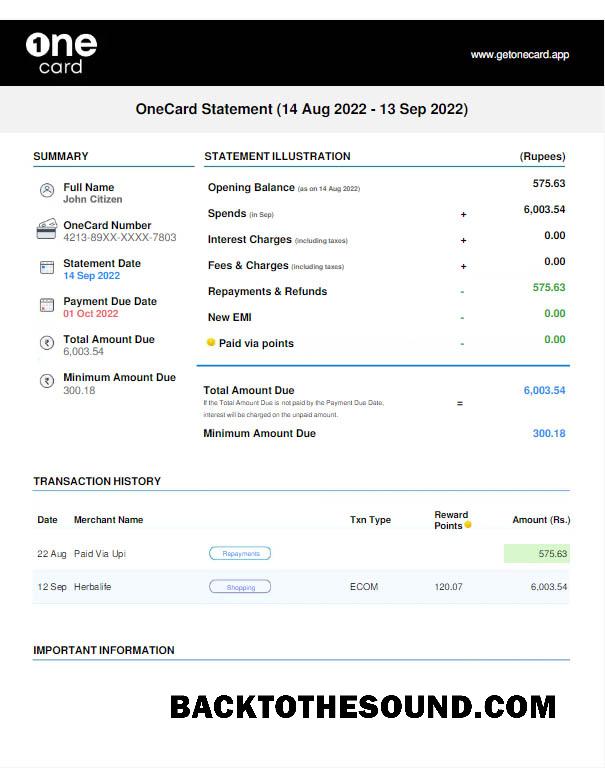This screenshot has height=768, width=605.
Task: Click the yellow coin beside Paid via points
Action: click(x=211, y=342)
